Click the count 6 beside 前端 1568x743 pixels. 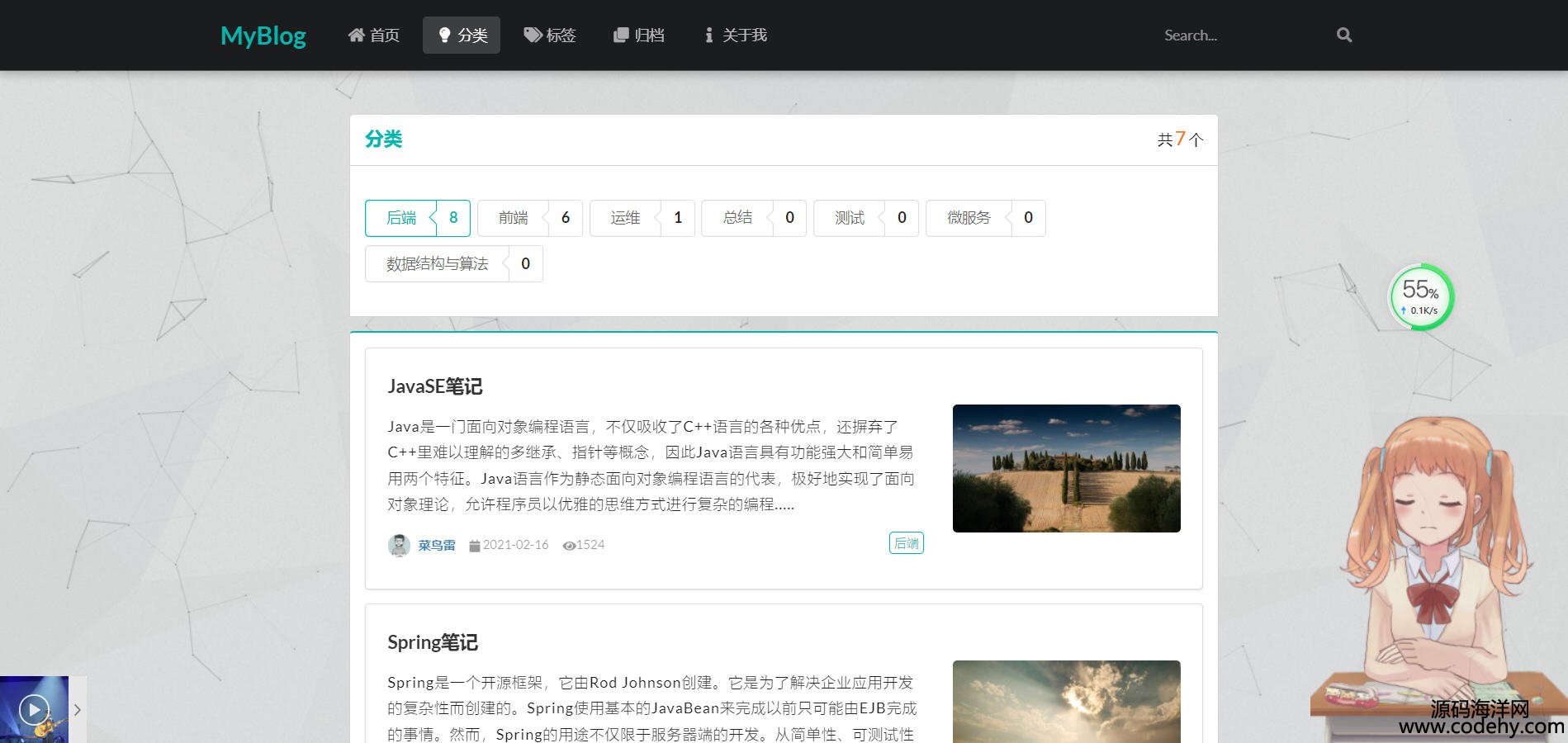tap(566, 218)
